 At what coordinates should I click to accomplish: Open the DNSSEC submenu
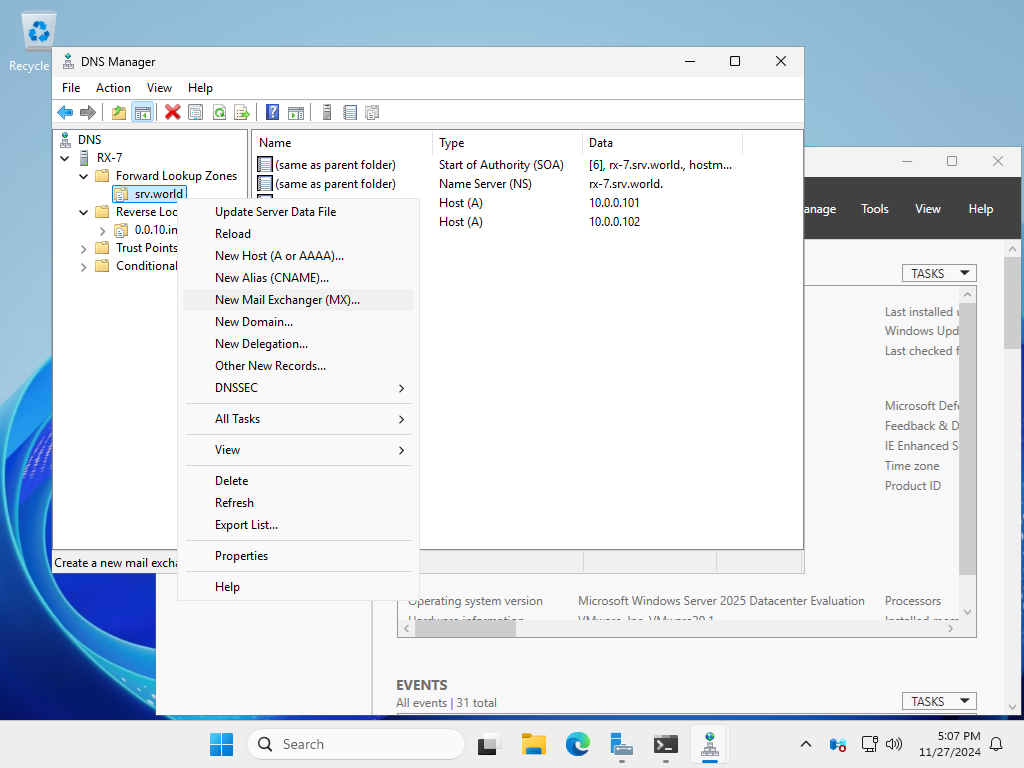click(298, 388)
